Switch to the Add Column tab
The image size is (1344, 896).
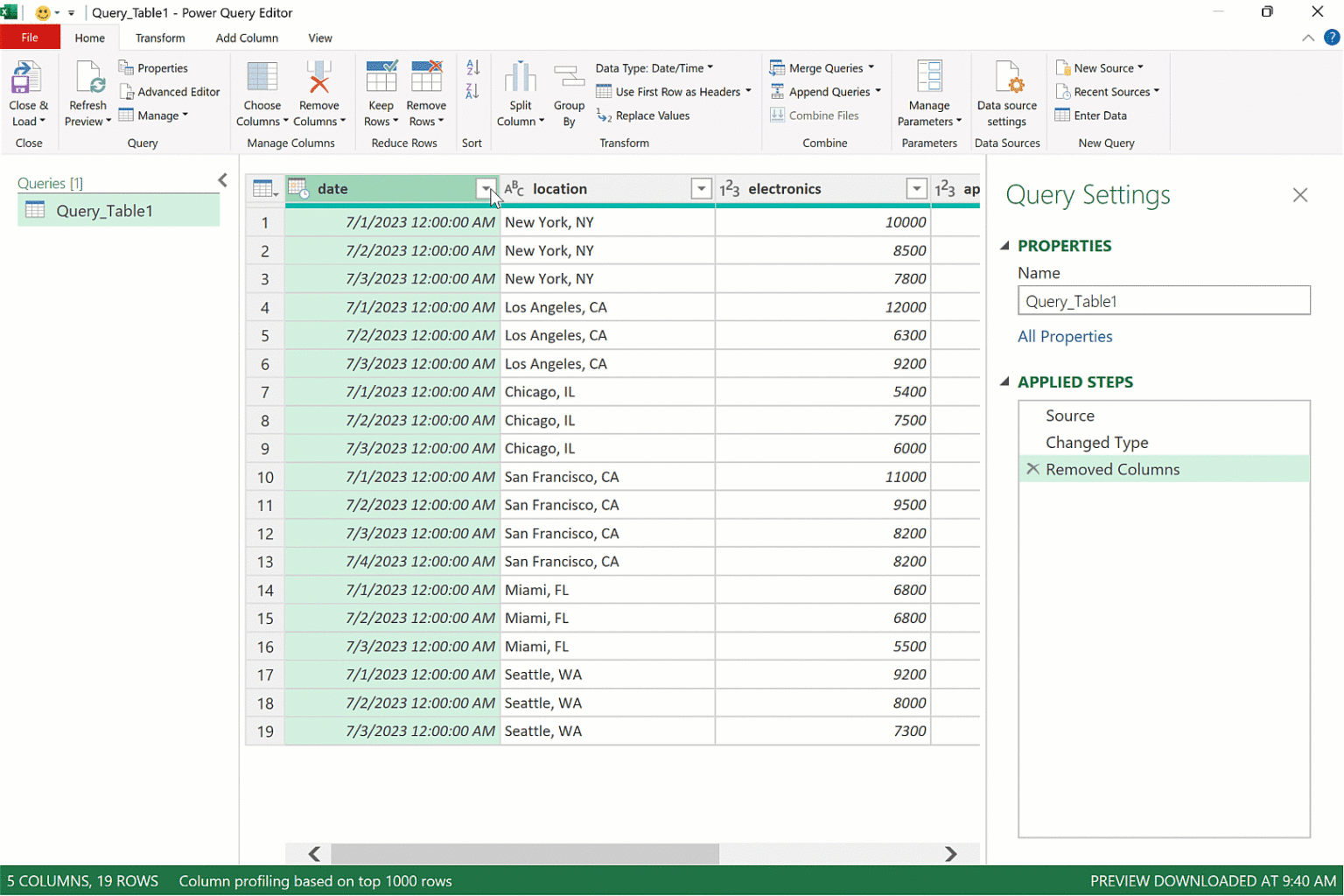pyautogui.click(x=247, y=38)
